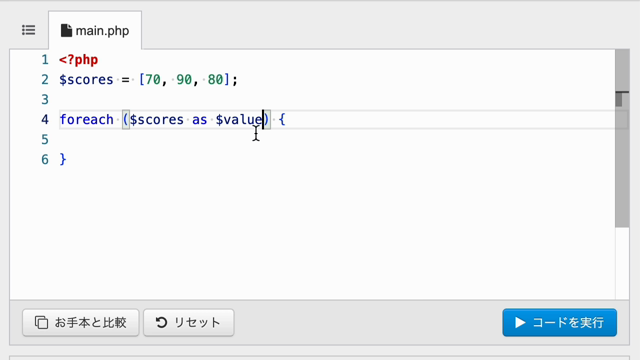Click the foreach keyword on line 4

[87, 120]
